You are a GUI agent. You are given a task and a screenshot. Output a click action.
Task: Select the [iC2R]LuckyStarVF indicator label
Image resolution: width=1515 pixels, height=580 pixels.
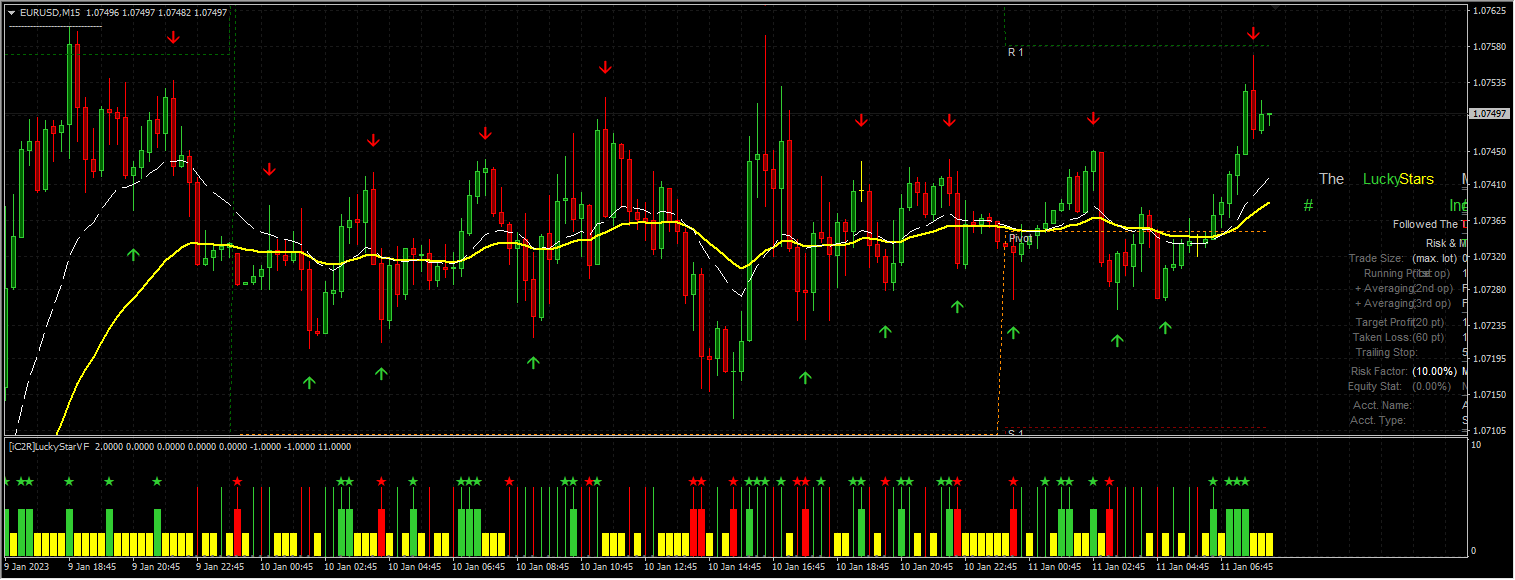[x=48, y=447]
